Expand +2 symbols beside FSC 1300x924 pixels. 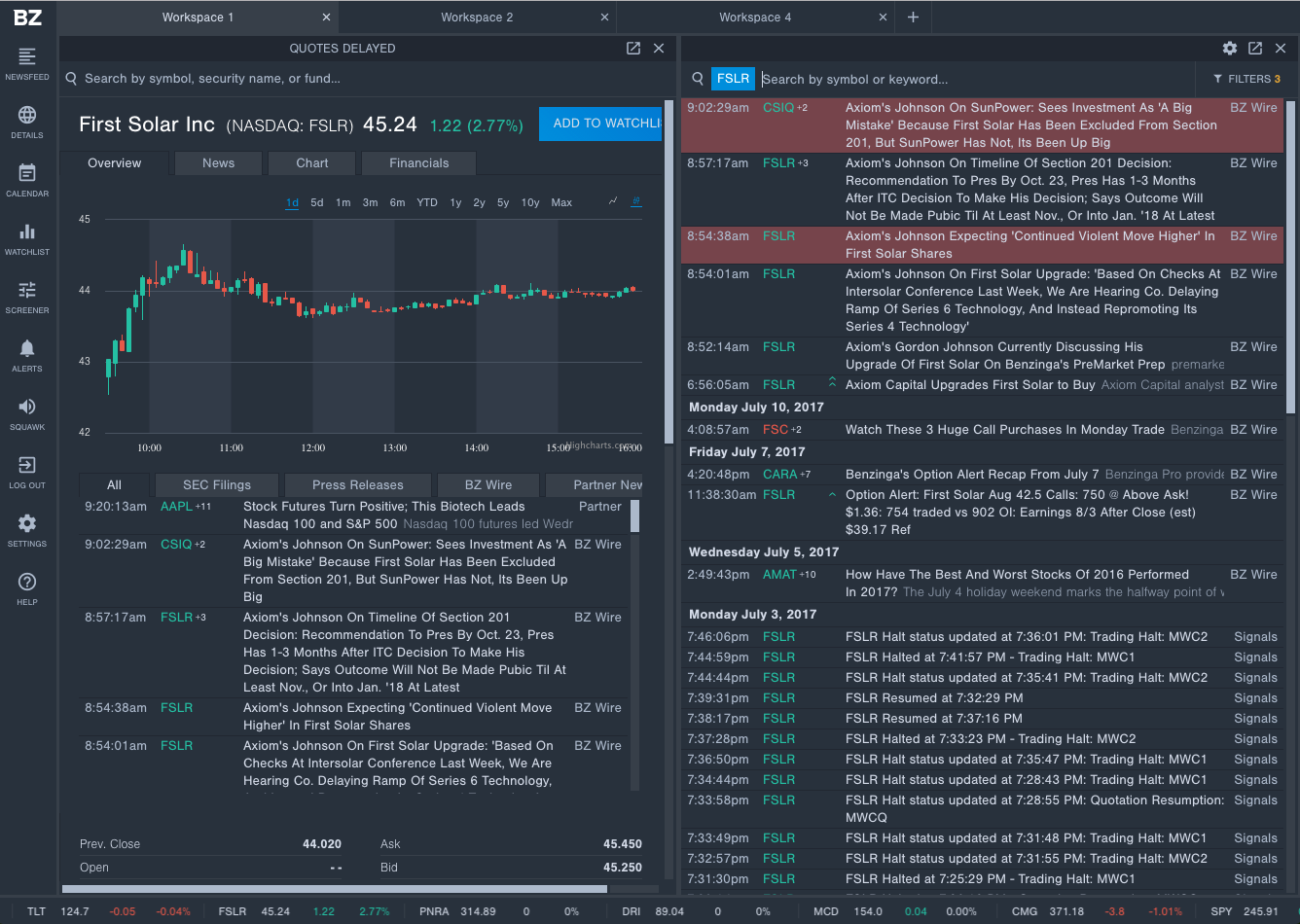click(796, 430)
